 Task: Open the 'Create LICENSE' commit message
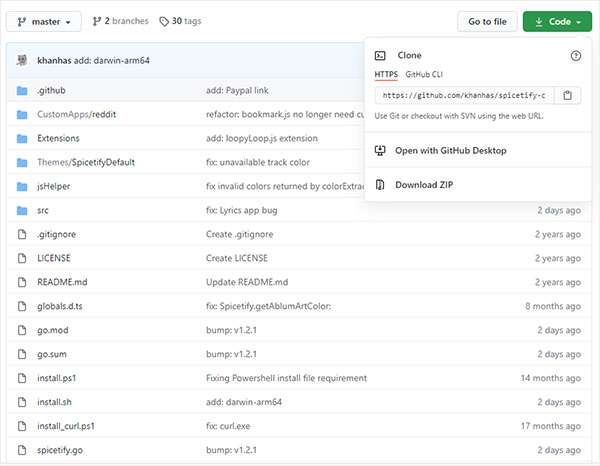pos(237,258)
